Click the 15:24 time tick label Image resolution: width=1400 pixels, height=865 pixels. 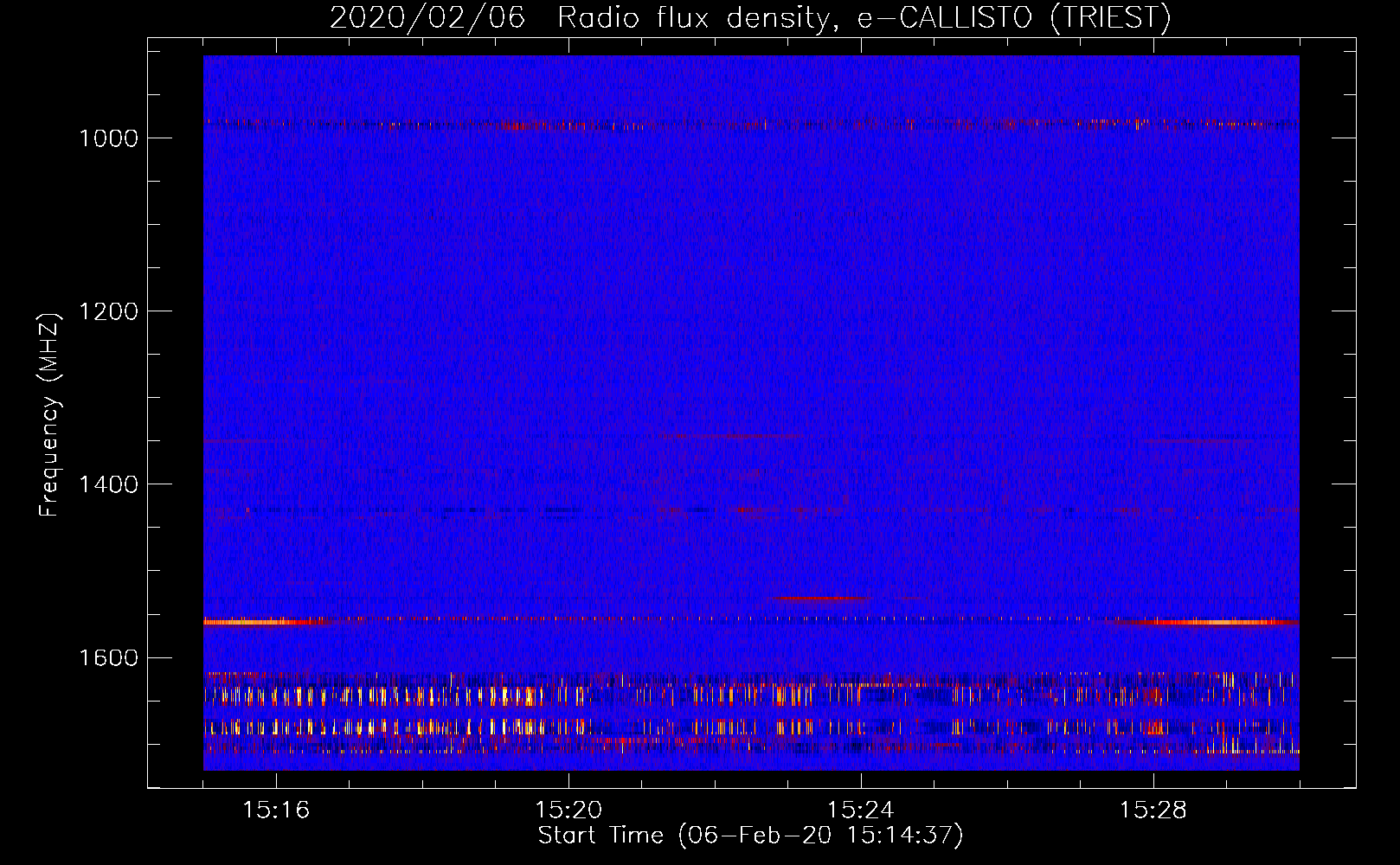tap(861, 811)
